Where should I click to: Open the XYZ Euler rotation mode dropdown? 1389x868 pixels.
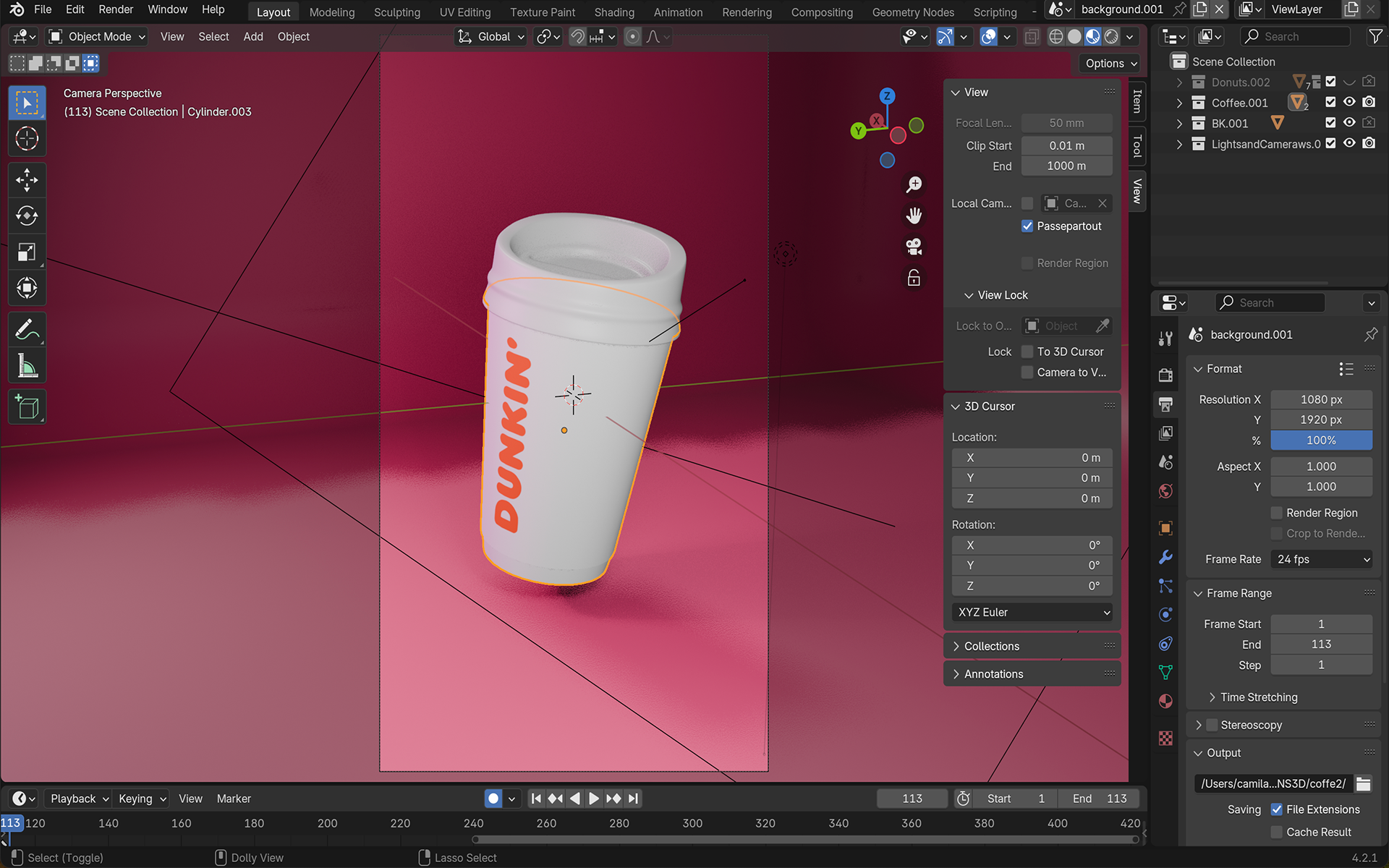pos(1032,612)
